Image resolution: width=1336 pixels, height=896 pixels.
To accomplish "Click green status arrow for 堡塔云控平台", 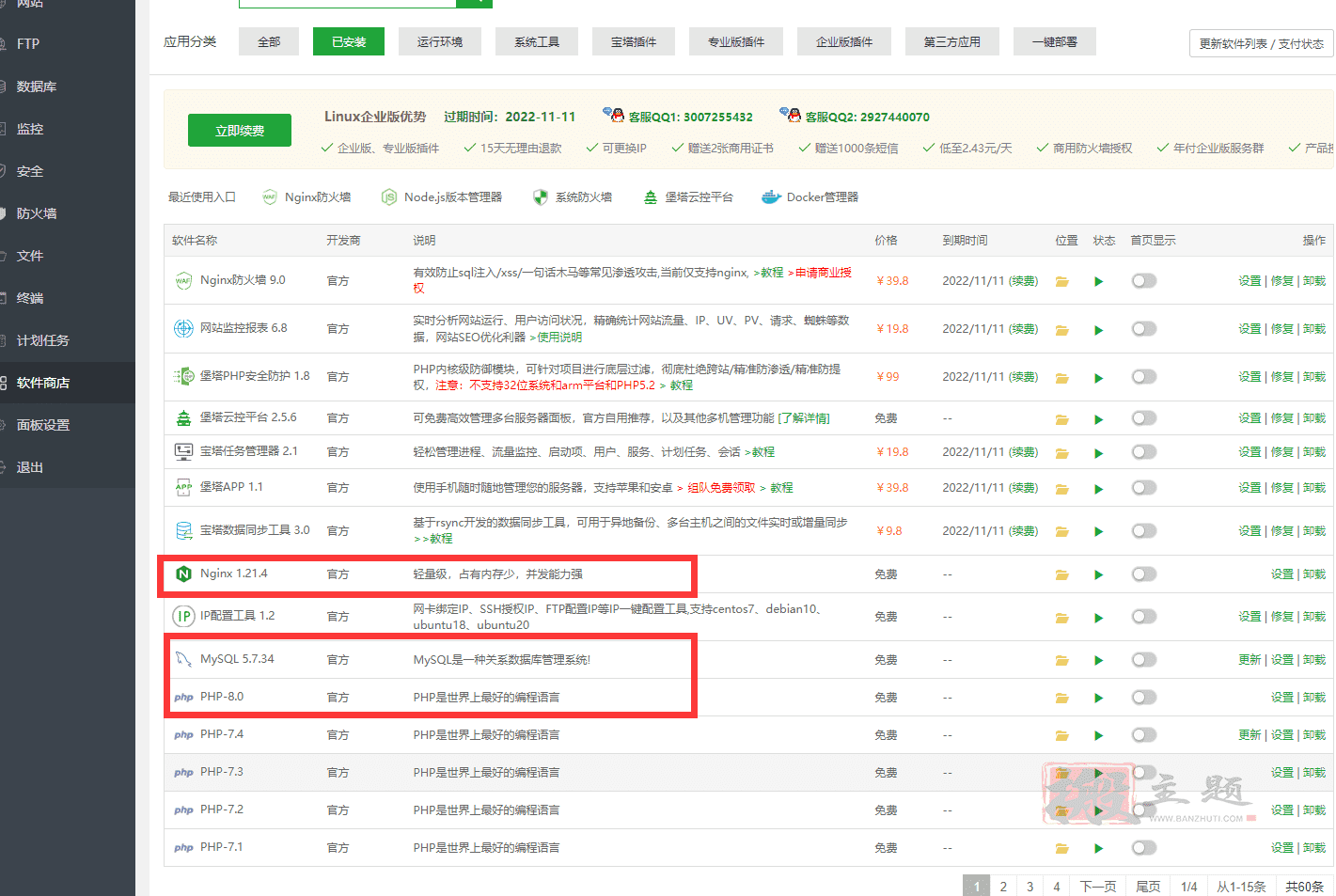I will (1098, 419).
